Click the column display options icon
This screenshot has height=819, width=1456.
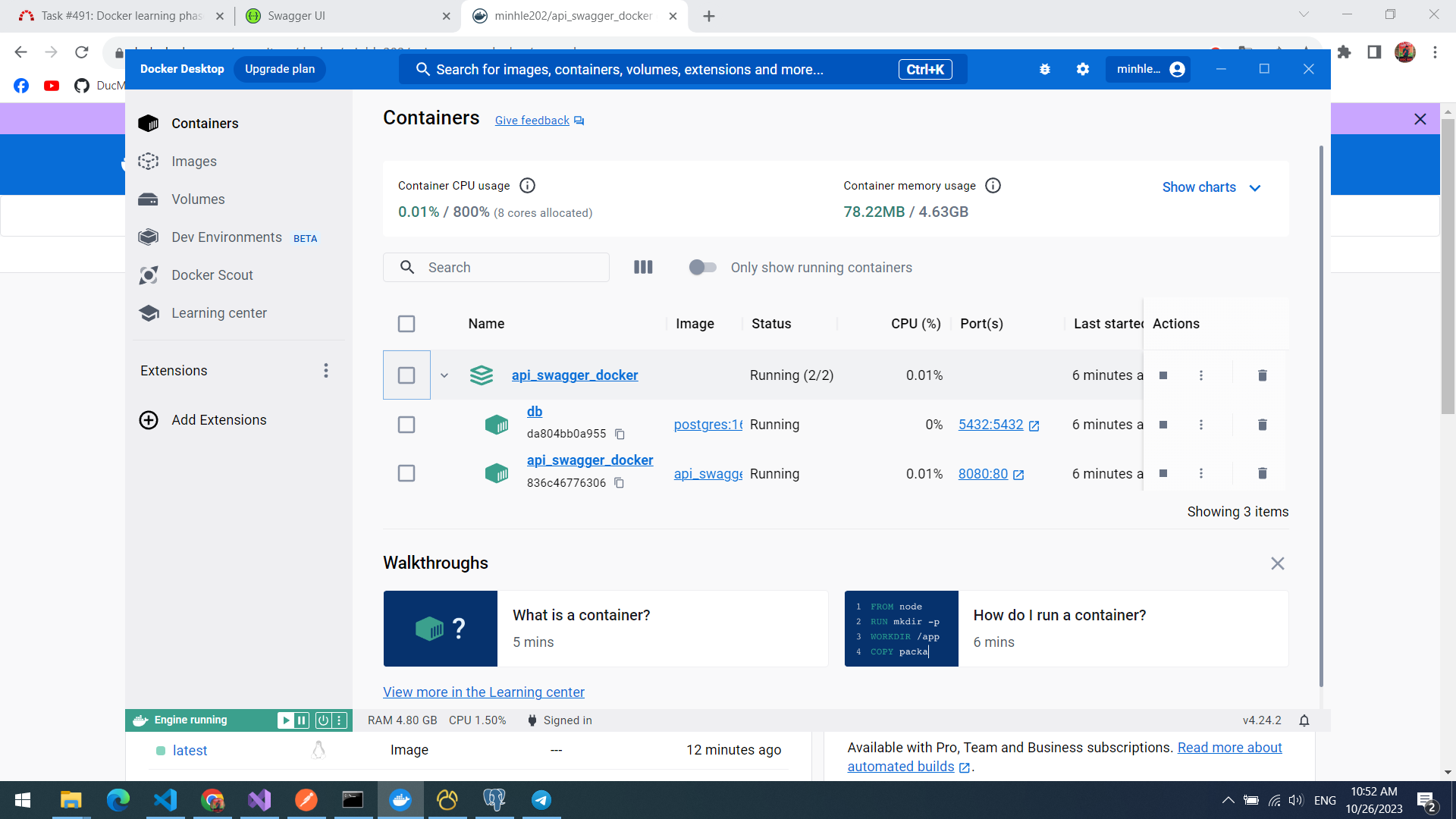643,267
